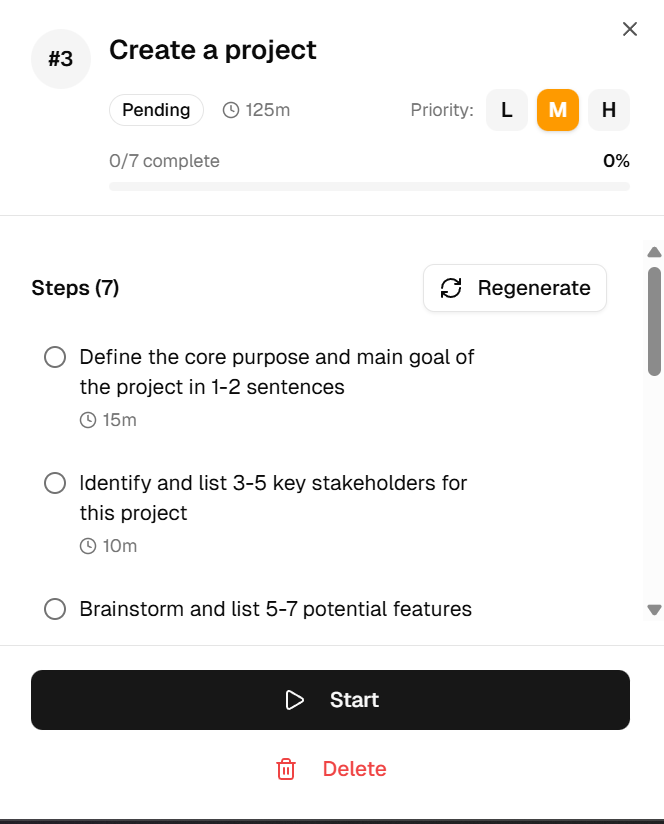The width and height of the screenshot is (664, 824).
Task: Click the 0% progress bar
Action: point(369,185)
